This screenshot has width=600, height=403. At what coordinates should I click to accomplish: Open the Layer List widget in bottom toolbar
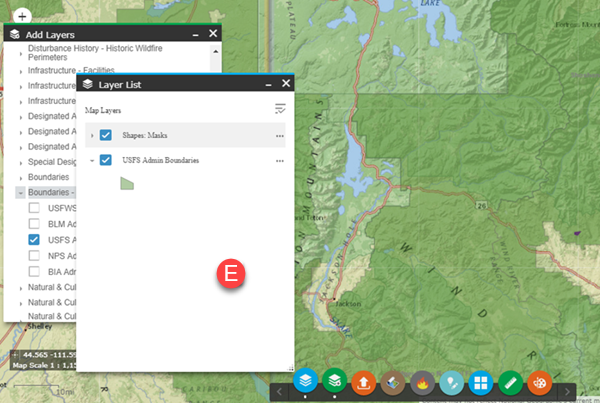click(305, 382)
